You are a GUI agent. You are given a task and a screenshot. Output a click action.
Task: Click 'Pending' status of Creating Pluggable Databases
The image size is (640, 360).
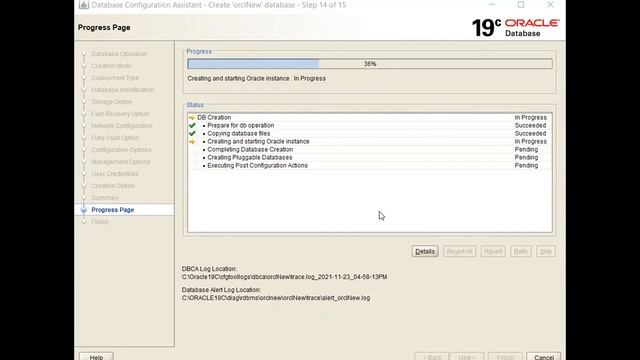(x=526, y=158)
